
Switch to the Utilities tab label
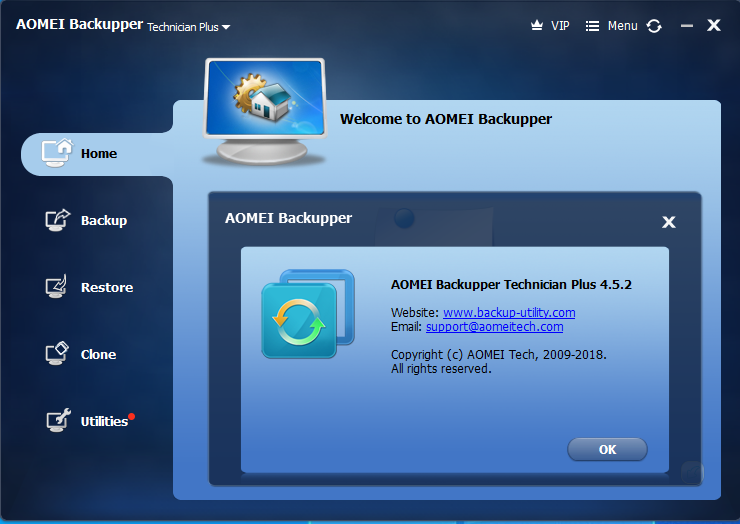(104, 421)
